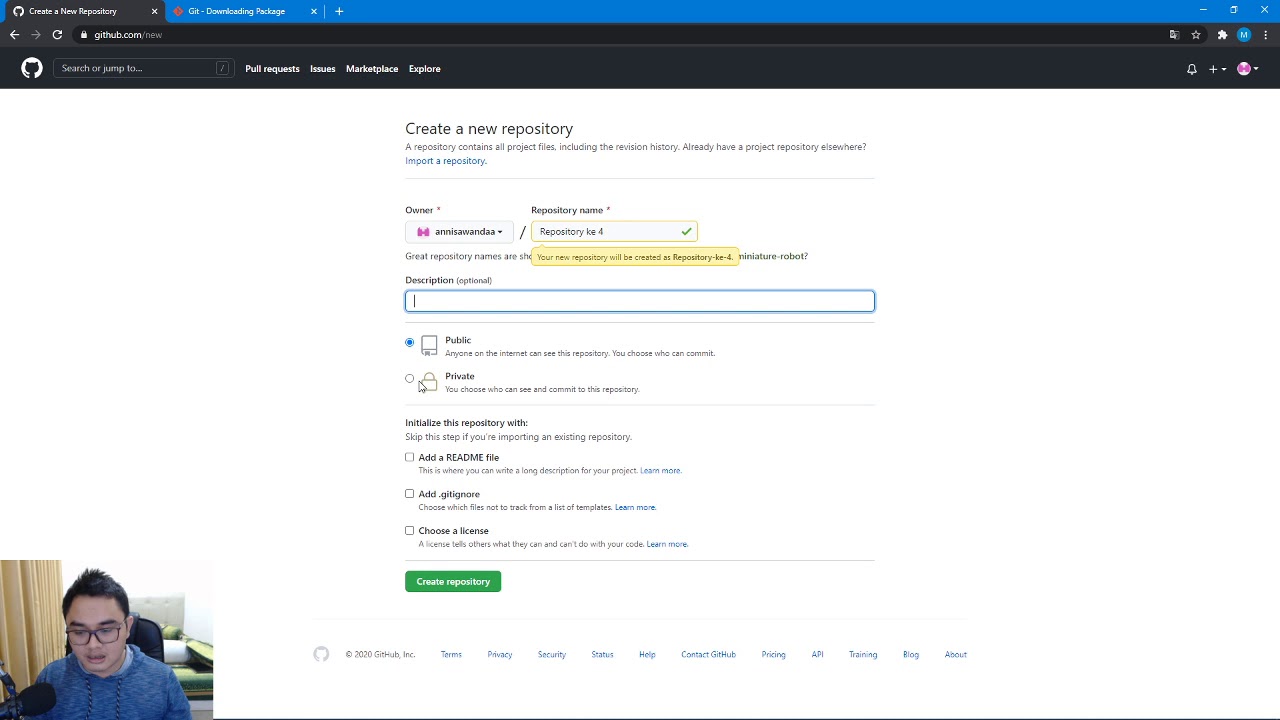Screen dimensions: 1280x720
Task: Open the plus create-new dropdown
Action: [1217, 69]
